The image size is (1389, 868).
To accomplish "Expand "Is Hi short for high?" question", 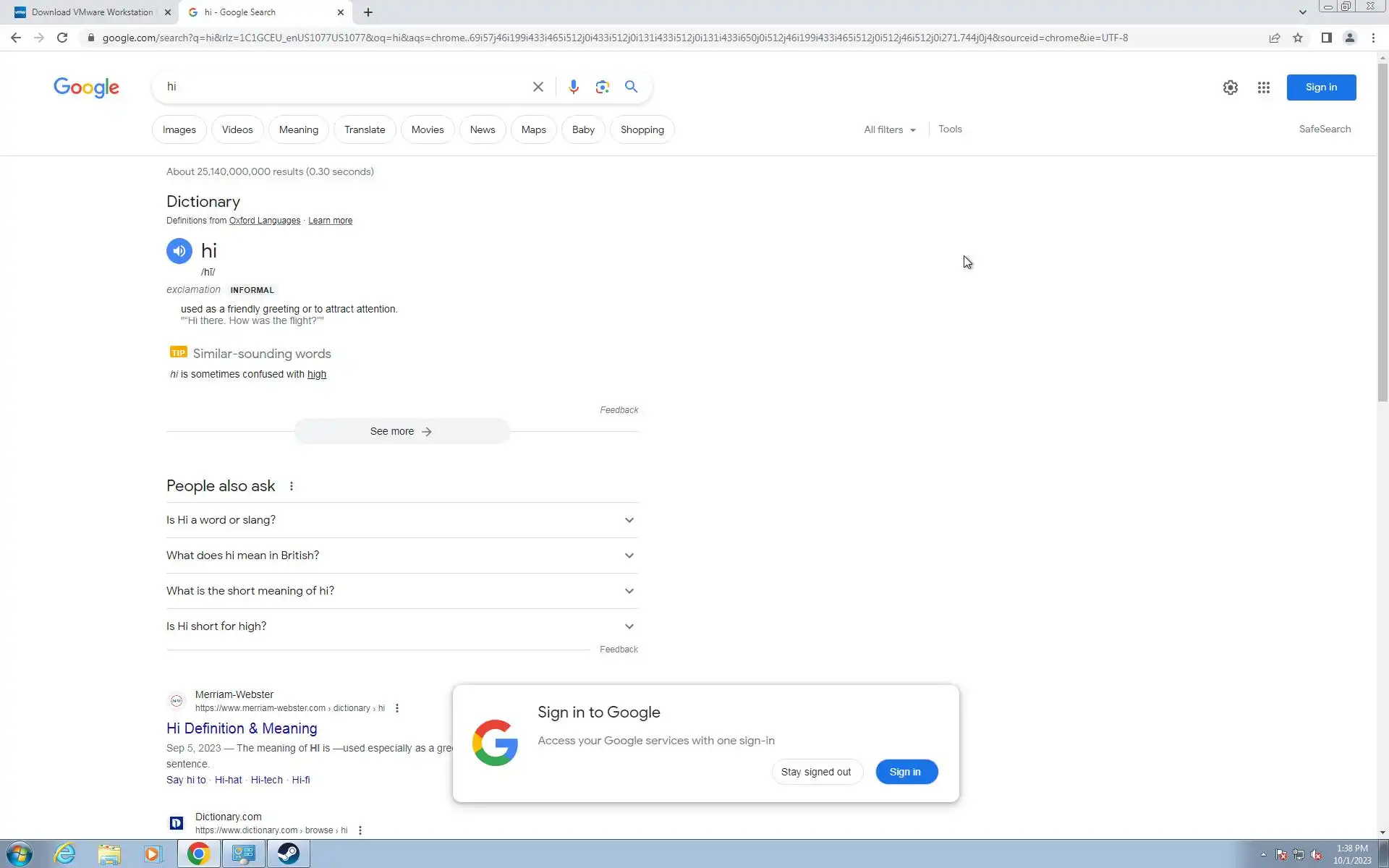I will pyautogui.click(x=402, y=626).
